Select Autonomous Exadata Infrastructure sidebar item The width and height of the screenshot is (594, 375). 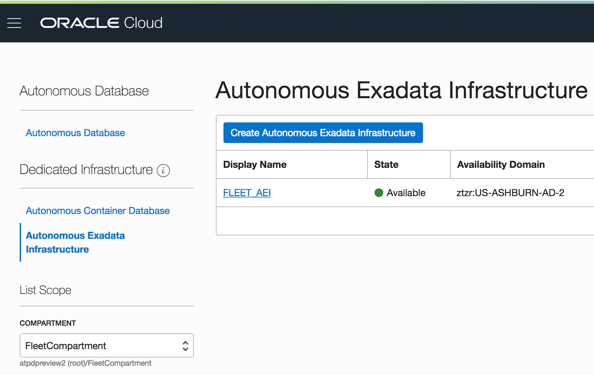75,242
